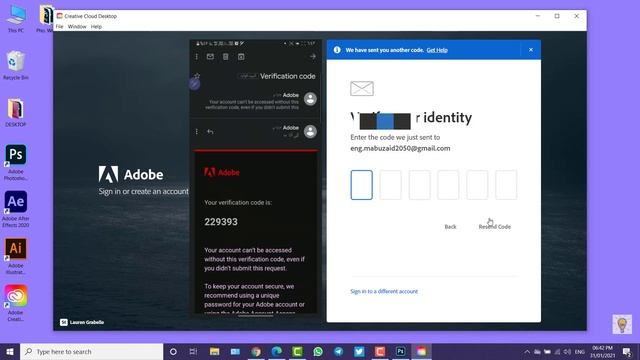
Task: Star the Verification code email
Action: coord(197,76)
